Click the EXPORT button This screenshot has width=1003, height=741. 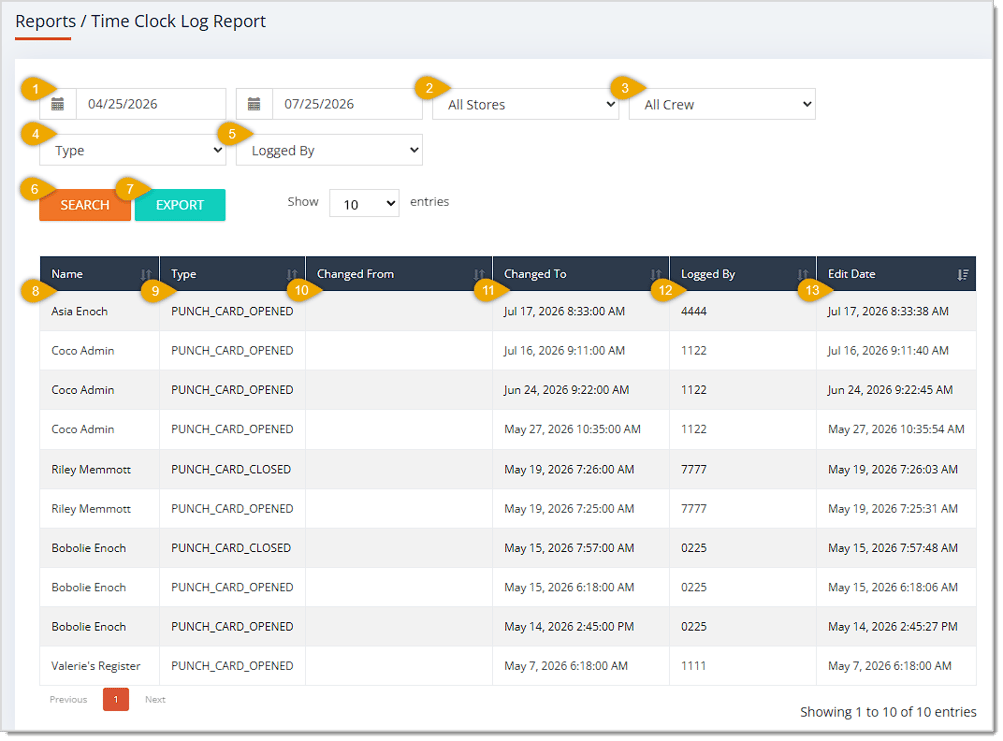(x=180, y=205)
